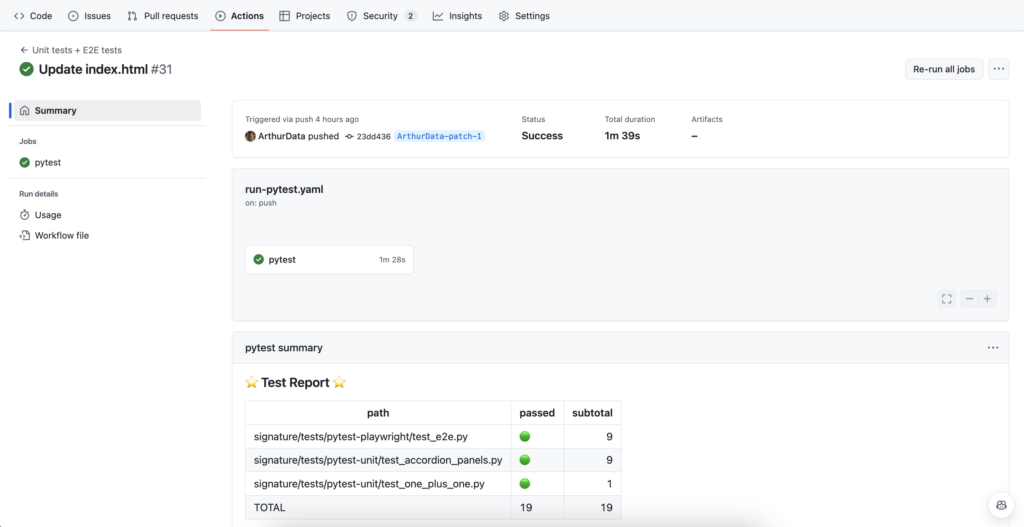Screen dimensions: 1024x527
Task: Click the home icon beside Summary
Action: click(25, 110)
